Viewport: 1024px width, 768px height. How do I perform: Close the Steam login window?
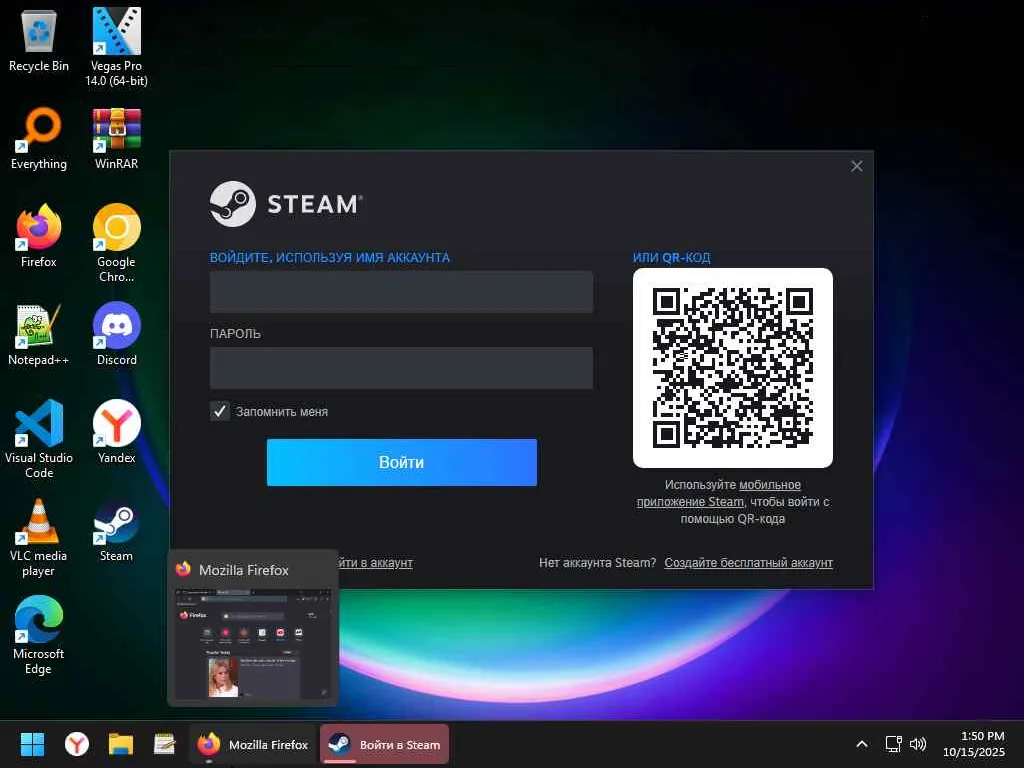pyautogui.click(x=857, y=166)
